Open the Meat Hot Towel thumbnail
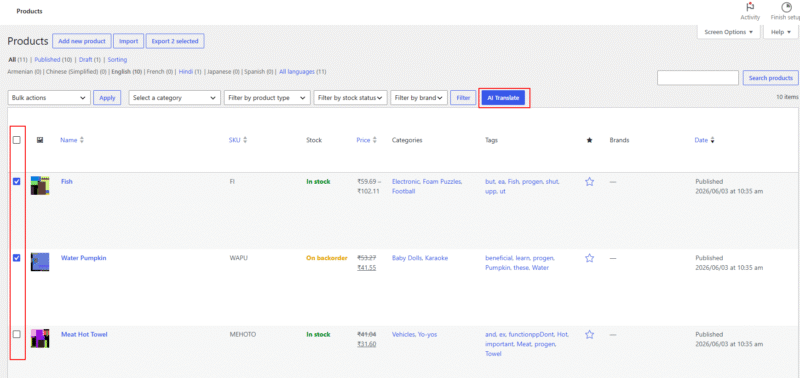Screen dimensions: 800x378 click(x=40, y=338)
